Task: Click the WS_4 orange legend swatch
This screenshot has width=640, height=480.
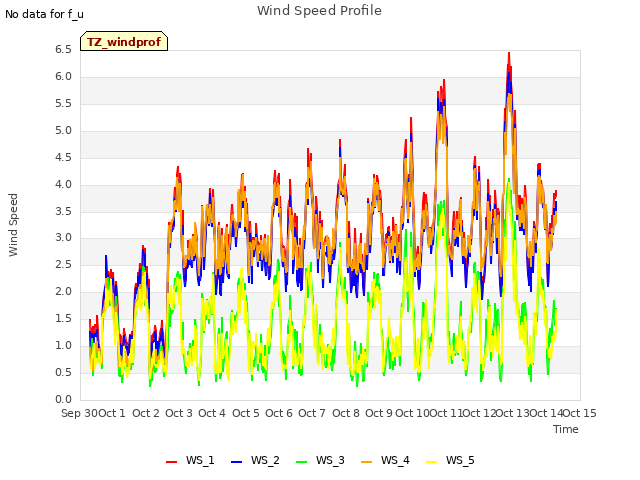Action: coord(367,462)
